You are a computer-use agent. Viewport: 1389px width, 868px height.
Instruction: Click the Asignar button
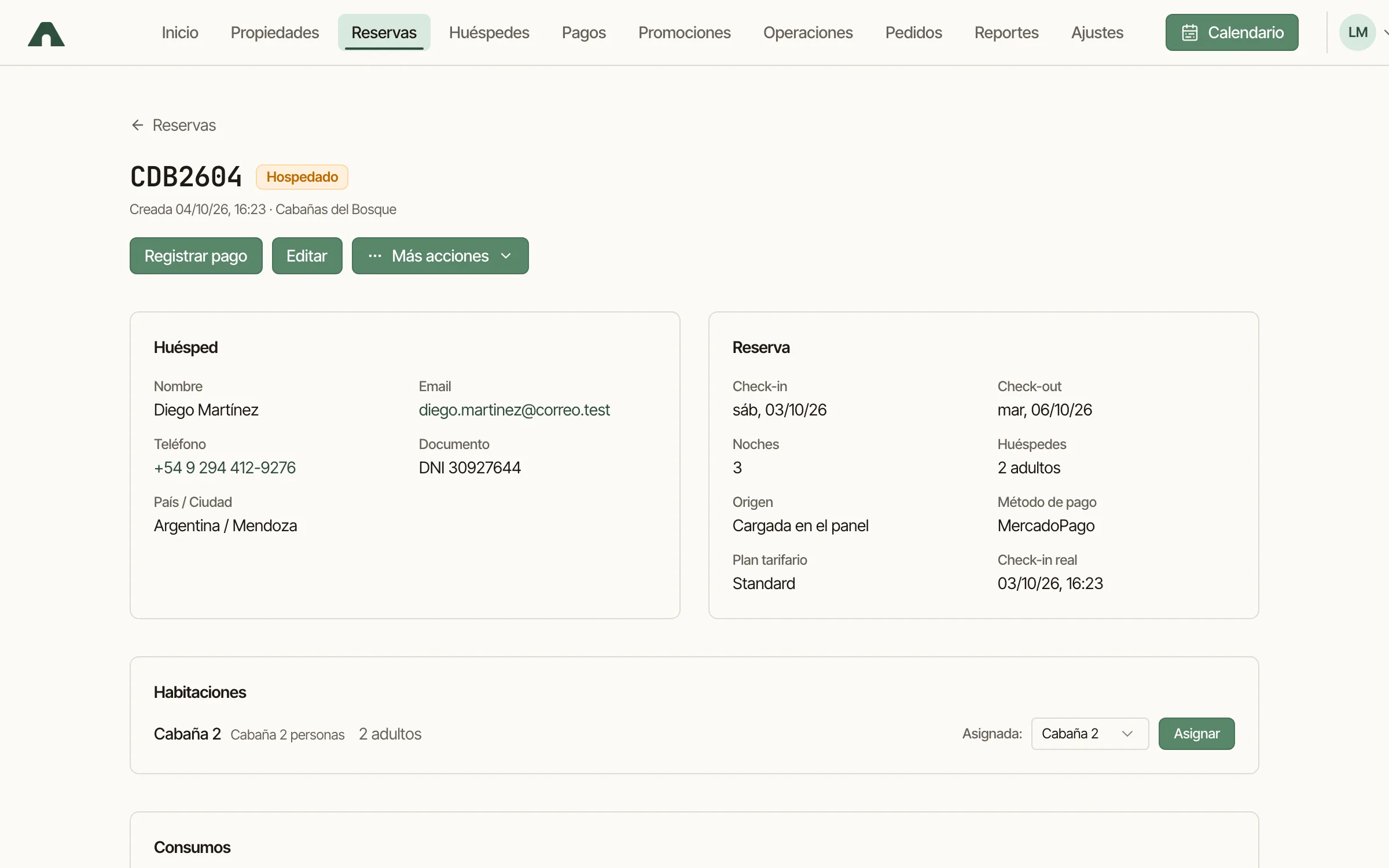1196,734
